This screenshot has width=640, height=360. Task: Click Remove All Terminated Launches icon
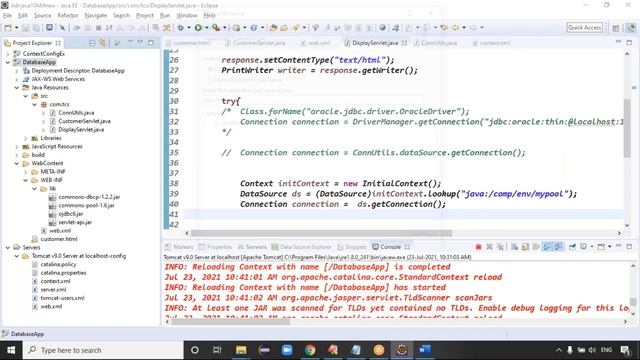(x=500, y=247)
